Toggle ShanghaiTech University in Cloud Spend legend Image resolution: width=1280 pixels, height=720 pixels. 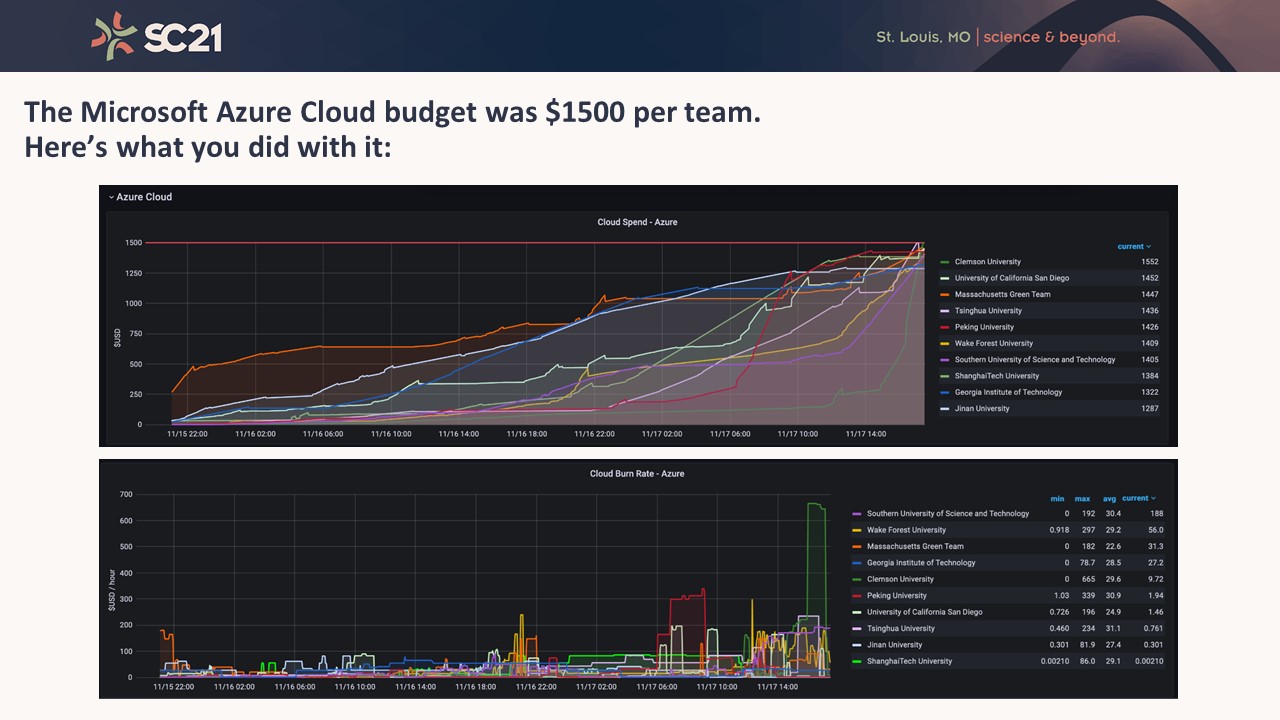pos(996,376)
